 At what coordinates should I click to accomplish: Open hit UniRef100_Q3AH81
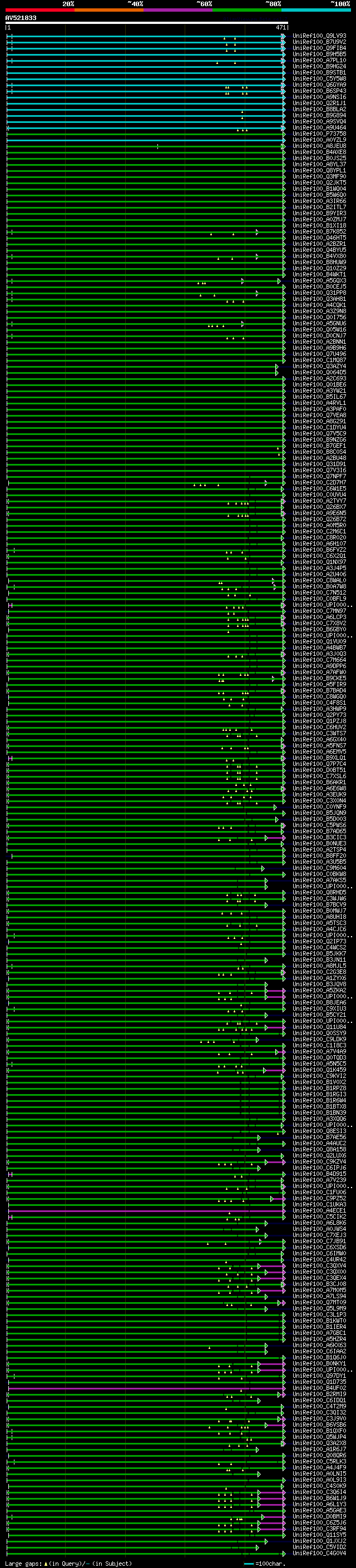[319, 299]
